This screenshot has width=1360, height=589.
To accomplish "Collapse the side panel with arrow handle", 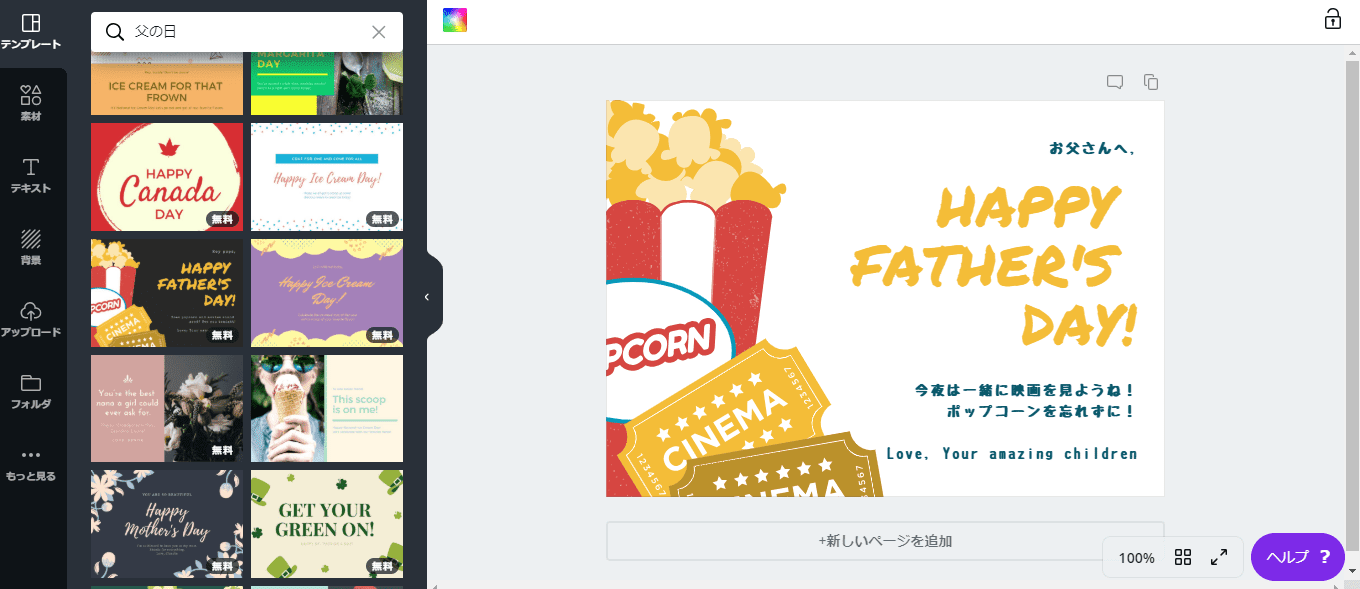I will click(427, 297).
